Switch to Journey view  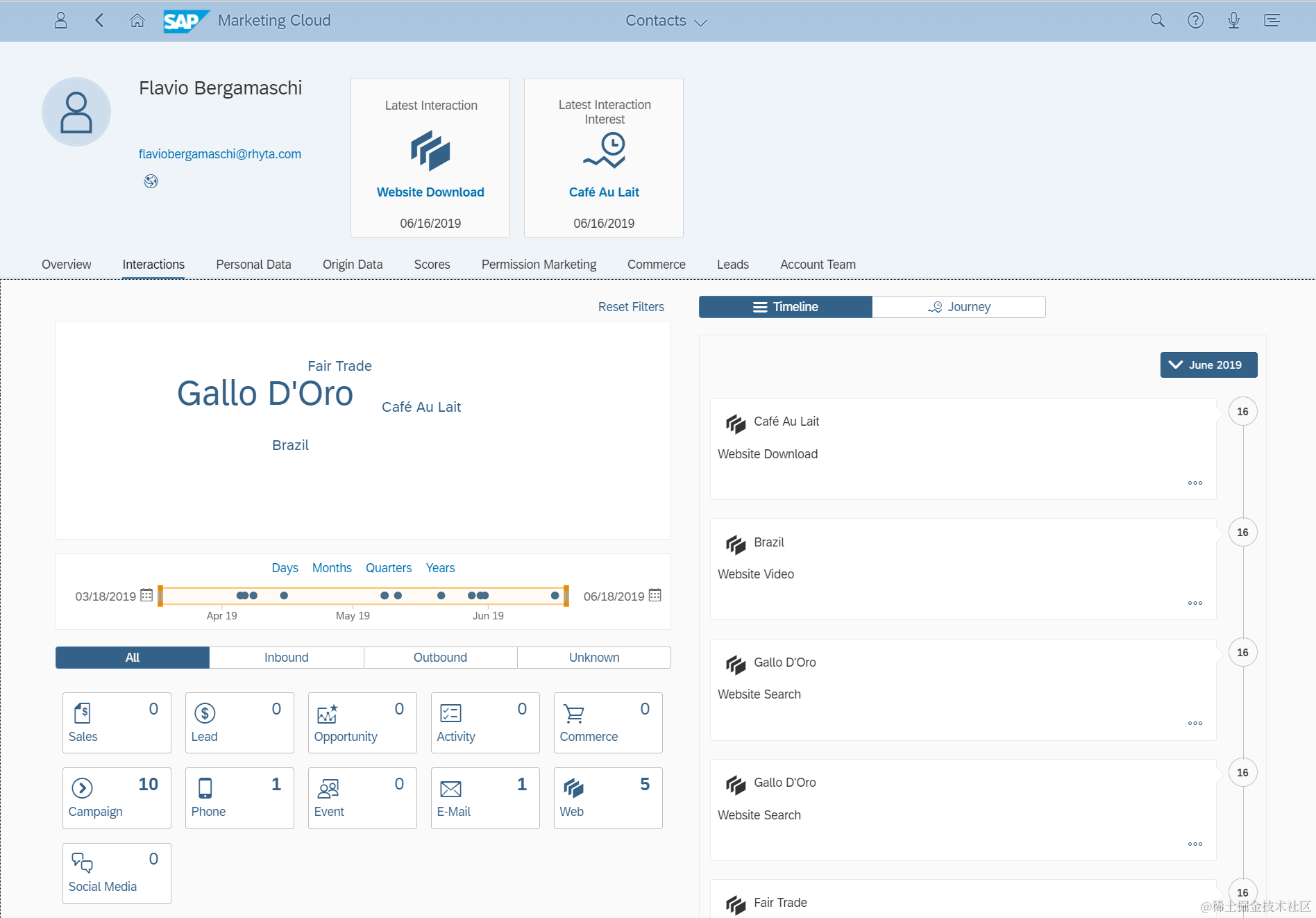959,307
